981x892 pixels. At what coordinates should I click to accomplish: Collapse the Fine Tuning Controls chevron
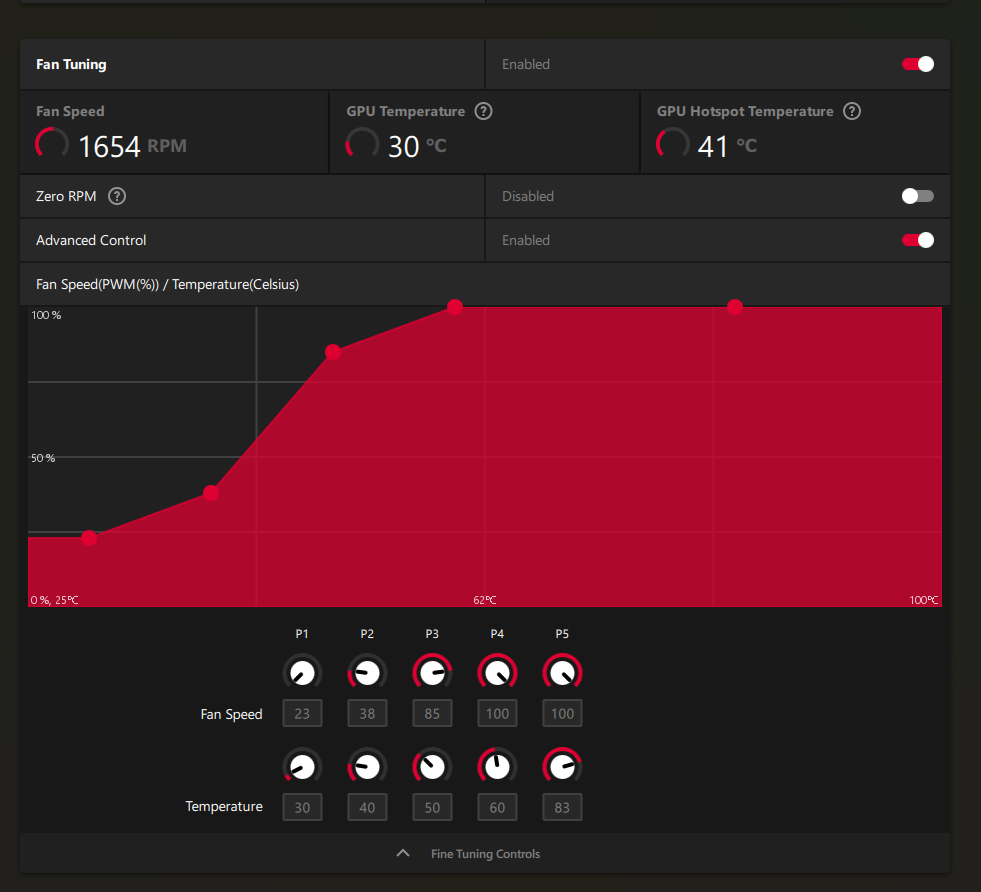404,853
